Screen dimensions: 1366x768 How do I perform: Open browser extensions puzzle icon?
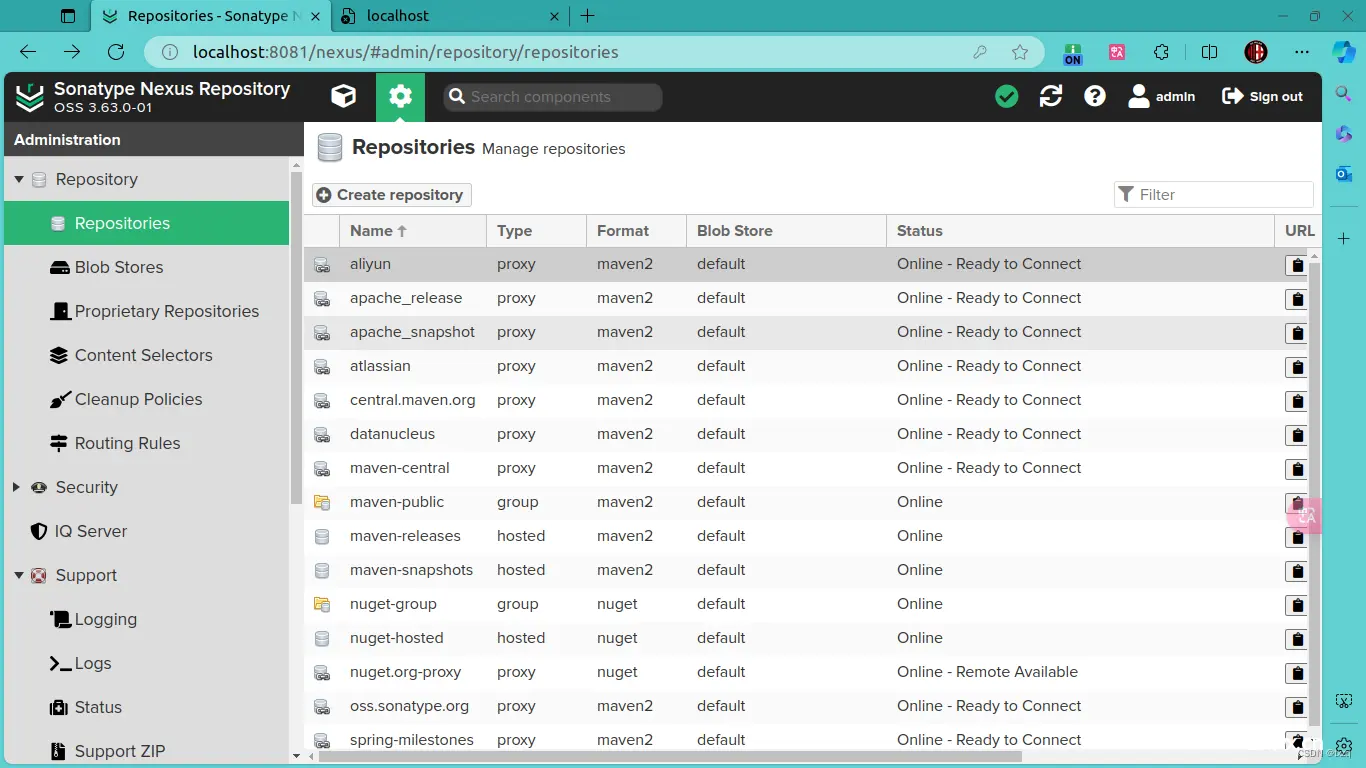pyautogui.click(x=1161, y=52)
